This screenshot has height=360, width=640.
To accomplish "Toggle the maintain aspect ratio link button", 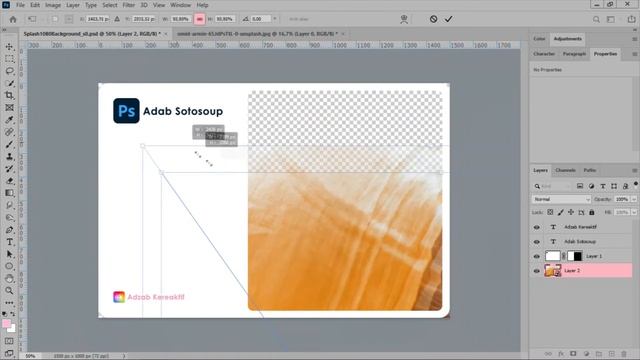I will [200, 19].
